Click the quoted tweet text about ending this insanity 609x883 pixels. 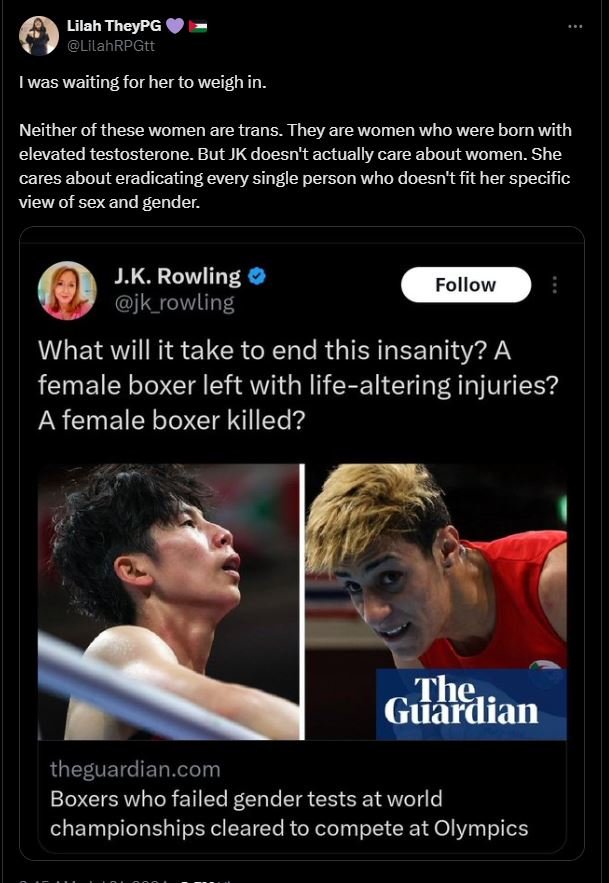(298, 386)
